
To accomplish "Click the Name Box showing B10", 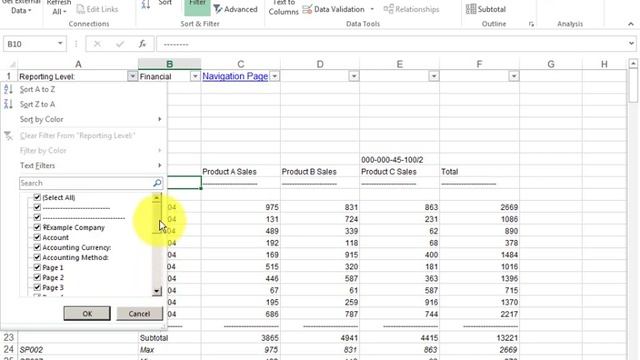I will [x=29, y=44].
